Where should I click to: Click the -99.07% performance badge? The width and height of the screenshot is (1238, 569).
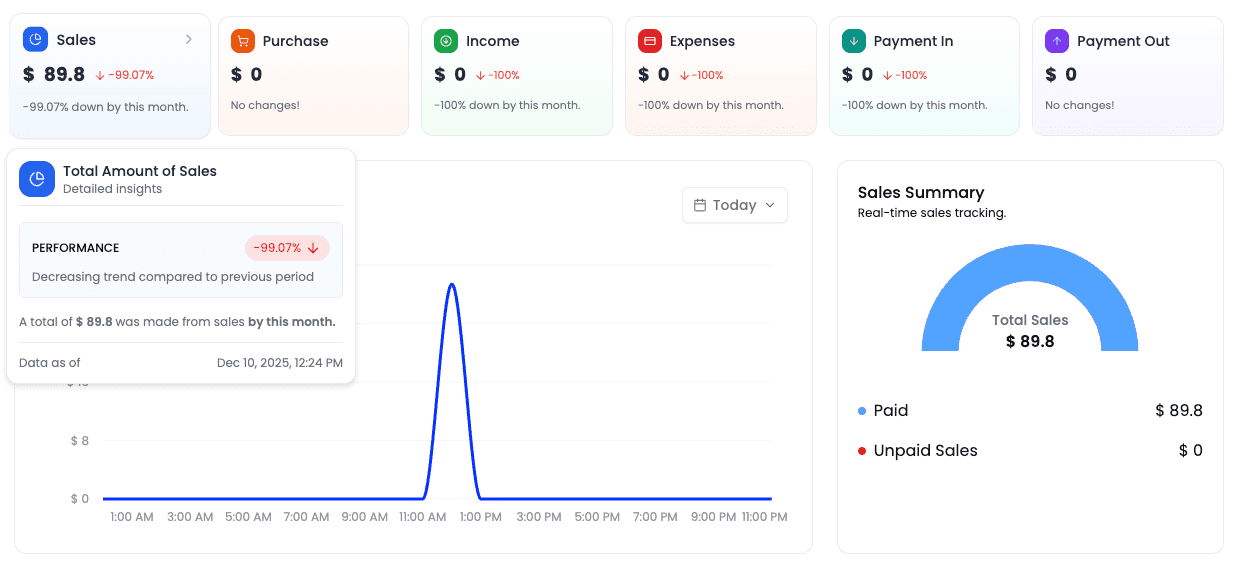[287, 248]
